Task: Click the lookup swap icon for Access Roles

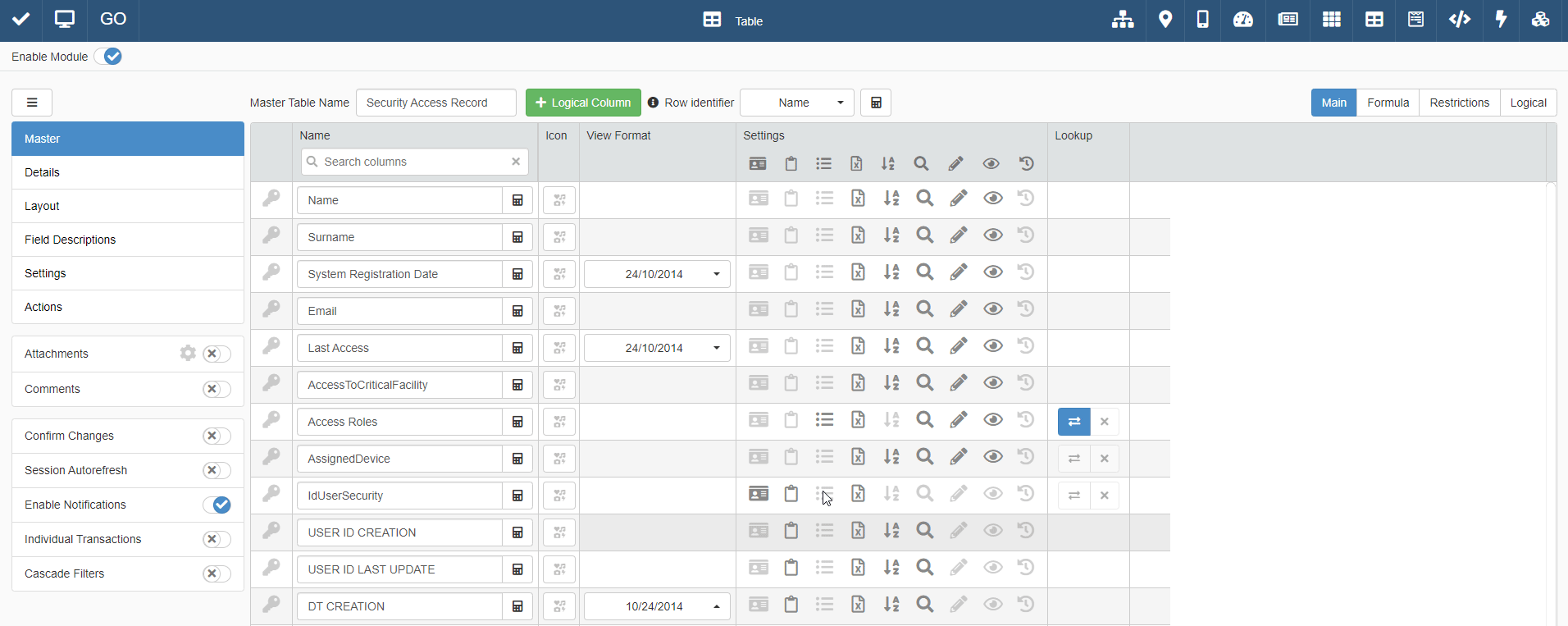Action: (x=1073, y=422)
